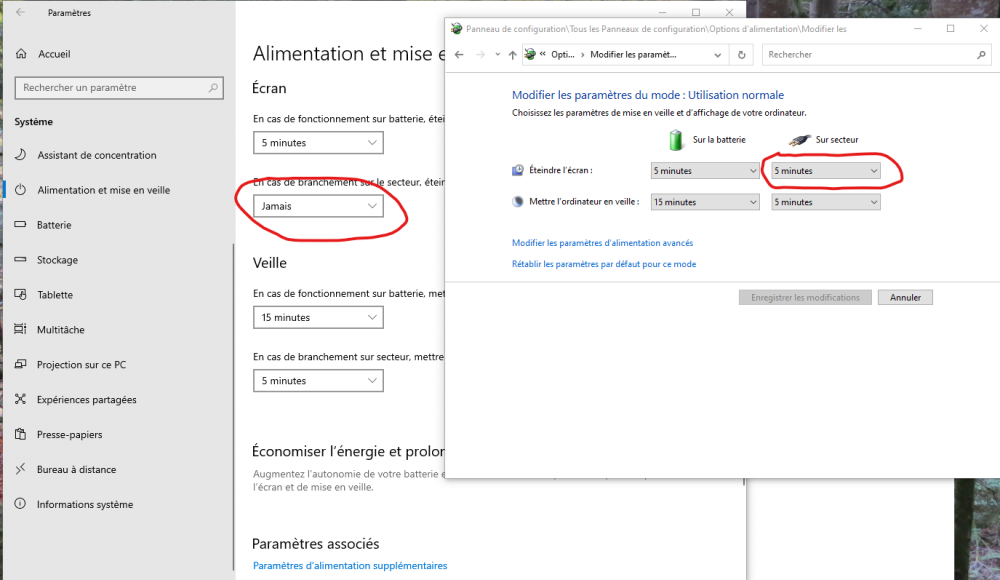
Task: Minimize the Control Panel window
Action: coord(918,29)
